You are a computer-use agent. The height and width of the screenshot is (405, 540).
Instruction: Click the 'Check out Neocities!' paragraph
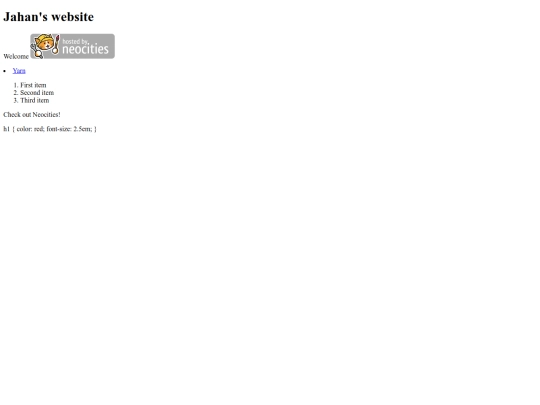click(x=32, y=114)
